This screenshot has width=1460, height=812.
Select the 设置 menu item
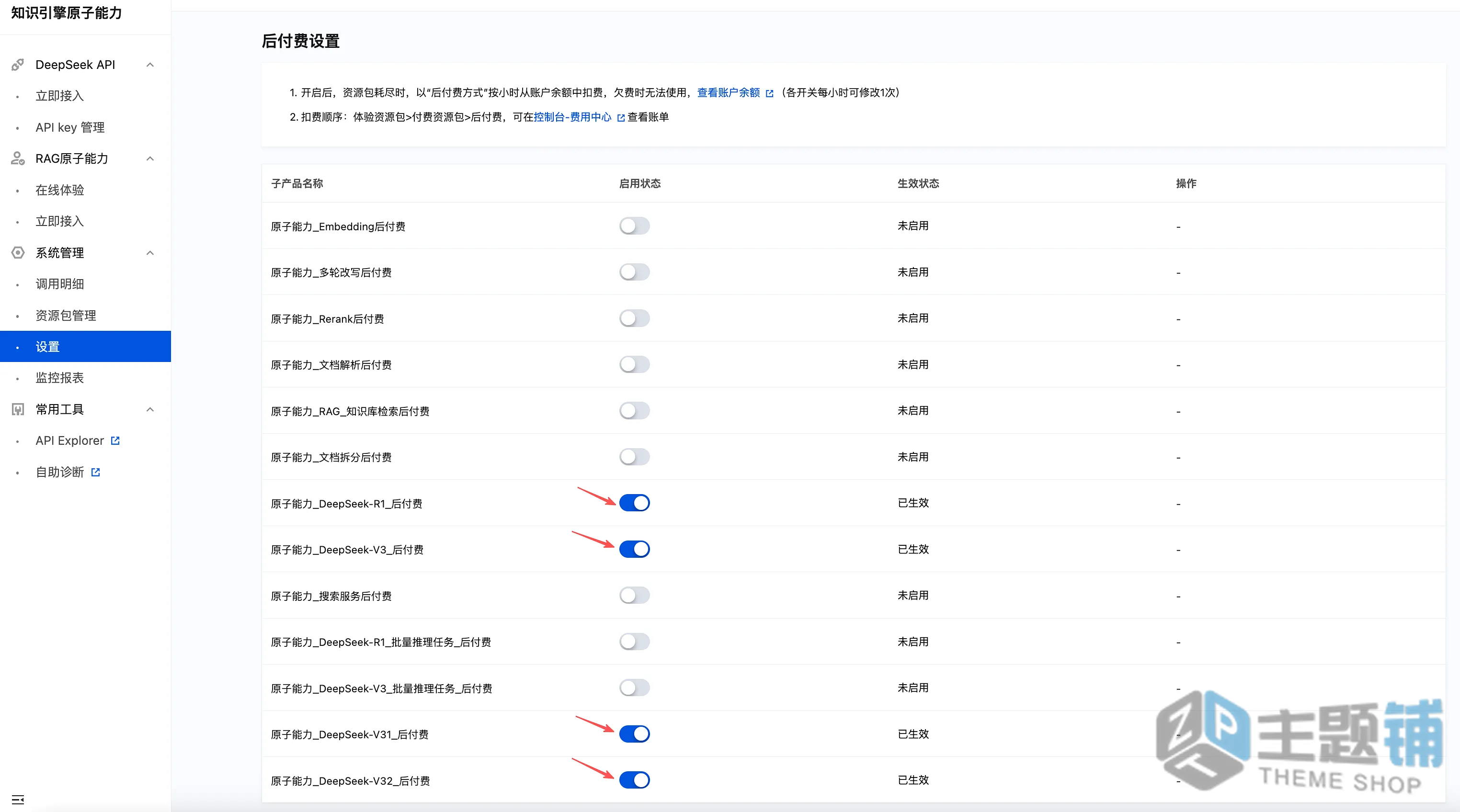86,347
